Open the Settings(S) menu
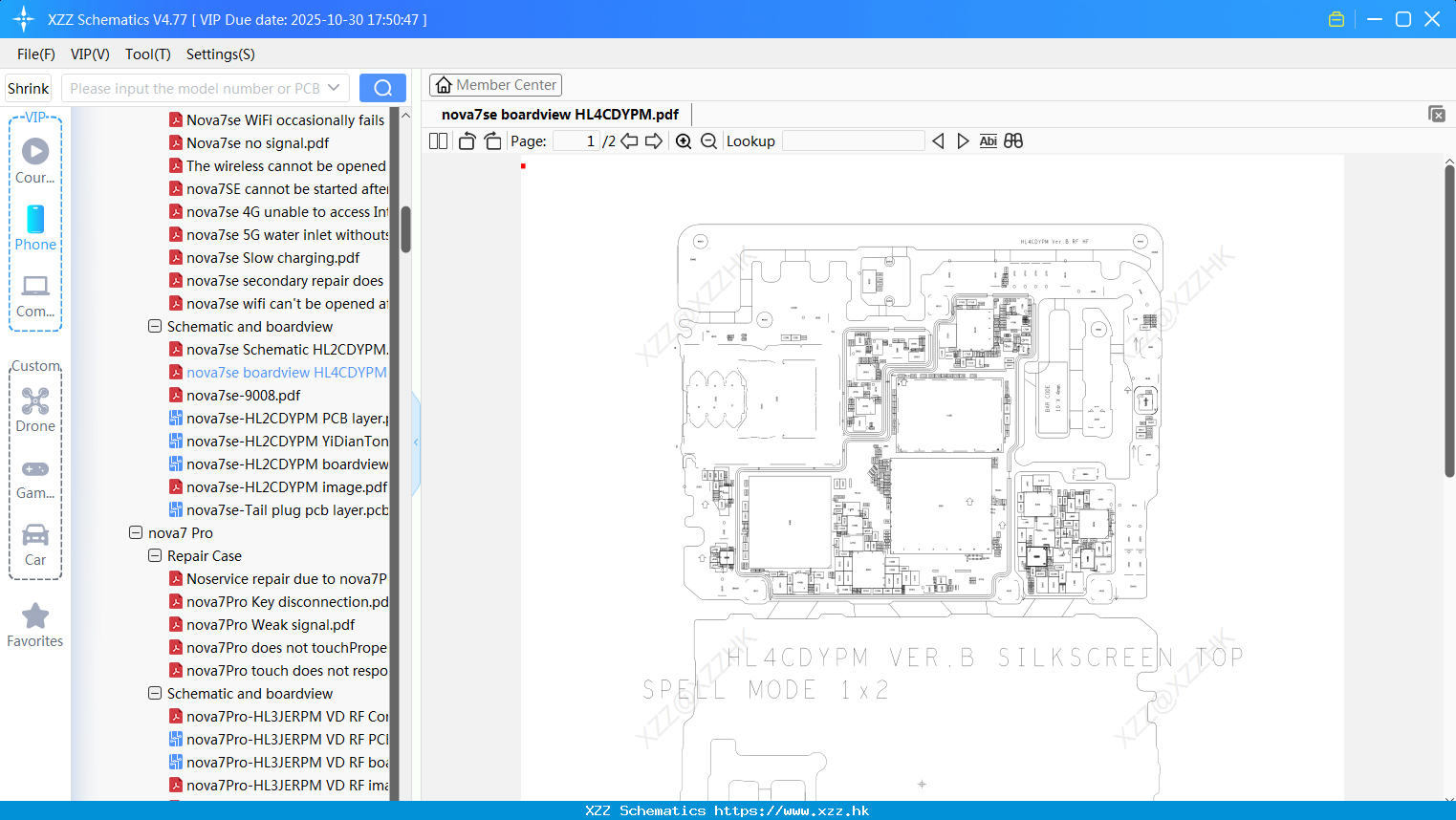The height and width of the screenshot is (820, 1456). coord(221,54)
